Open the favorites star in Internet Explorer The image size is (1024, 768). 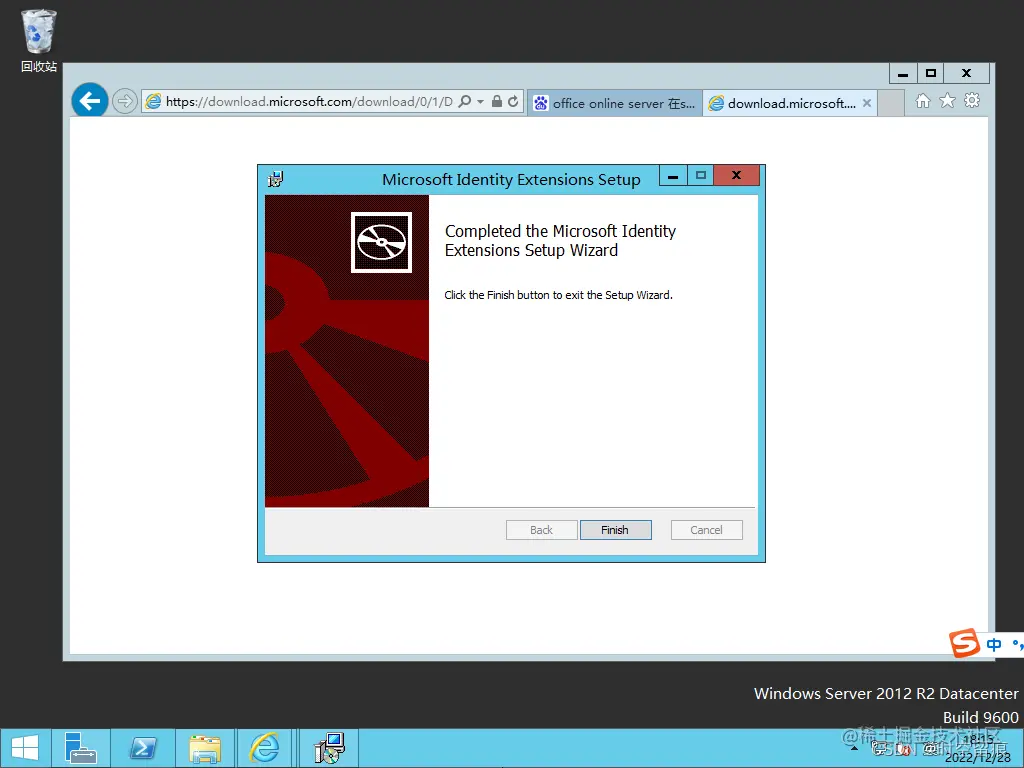[948, 101]
